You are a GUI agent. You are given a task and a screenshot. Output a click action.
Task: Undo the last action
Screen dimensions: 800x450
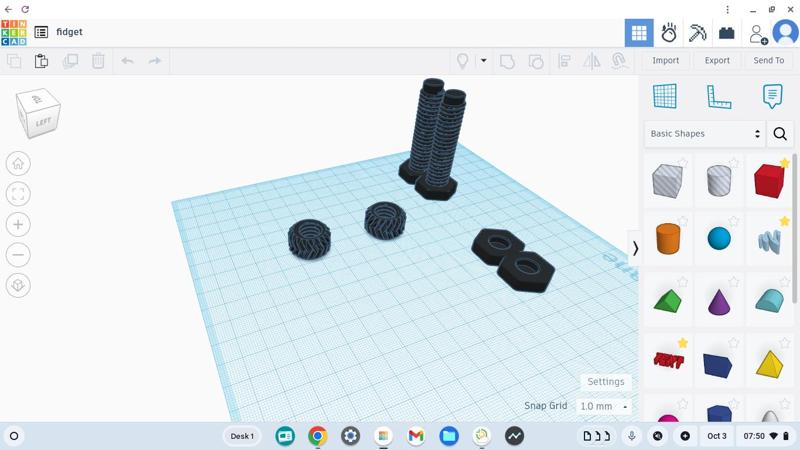click(x=128, y=61)
